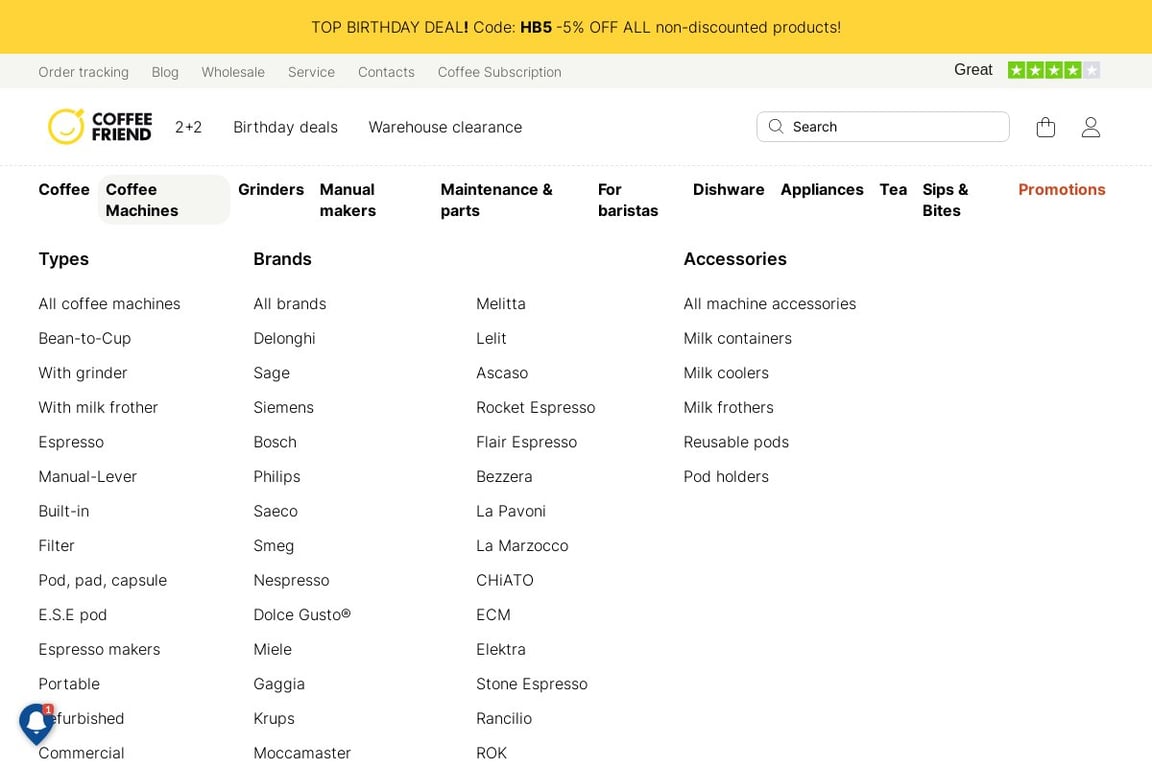1152x768 pixels.
Task: Choose the La Marzocco brand
Action: click(522, 545)
